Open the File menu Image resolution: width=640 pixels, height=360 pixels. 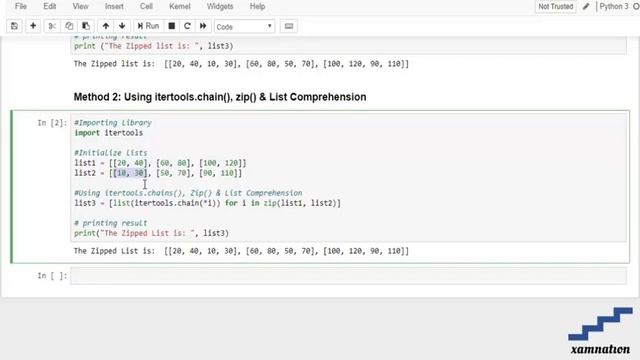coord(21,7)
